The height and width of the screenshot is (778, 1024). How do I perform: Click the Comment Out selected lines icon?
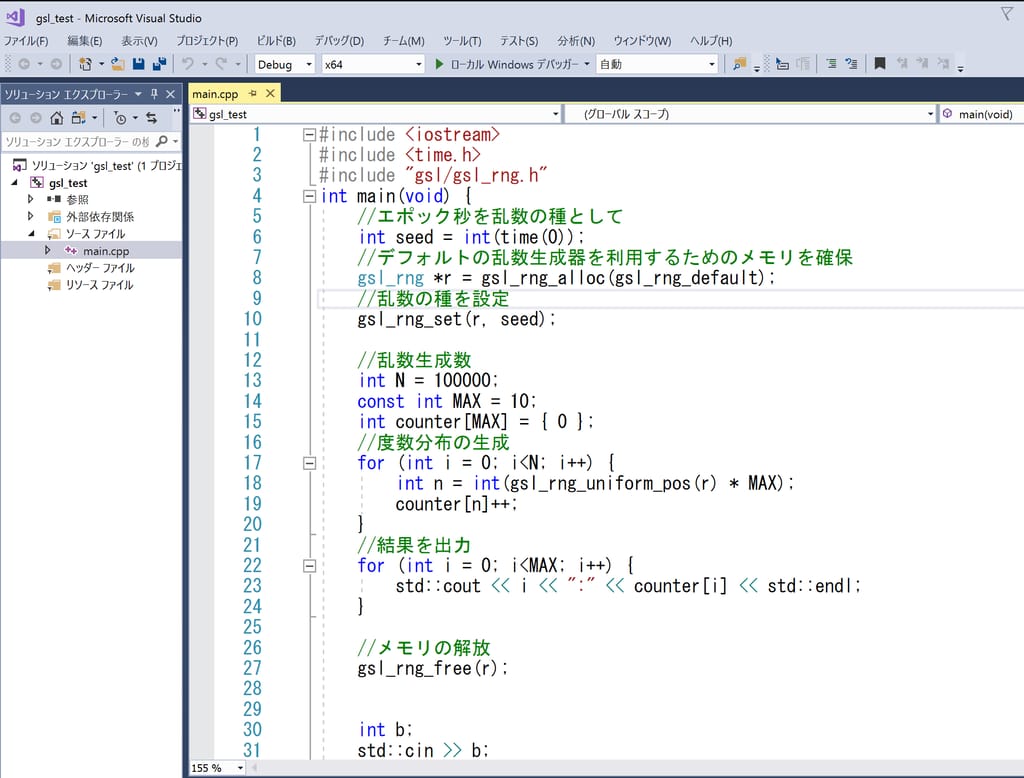(831, 63)
